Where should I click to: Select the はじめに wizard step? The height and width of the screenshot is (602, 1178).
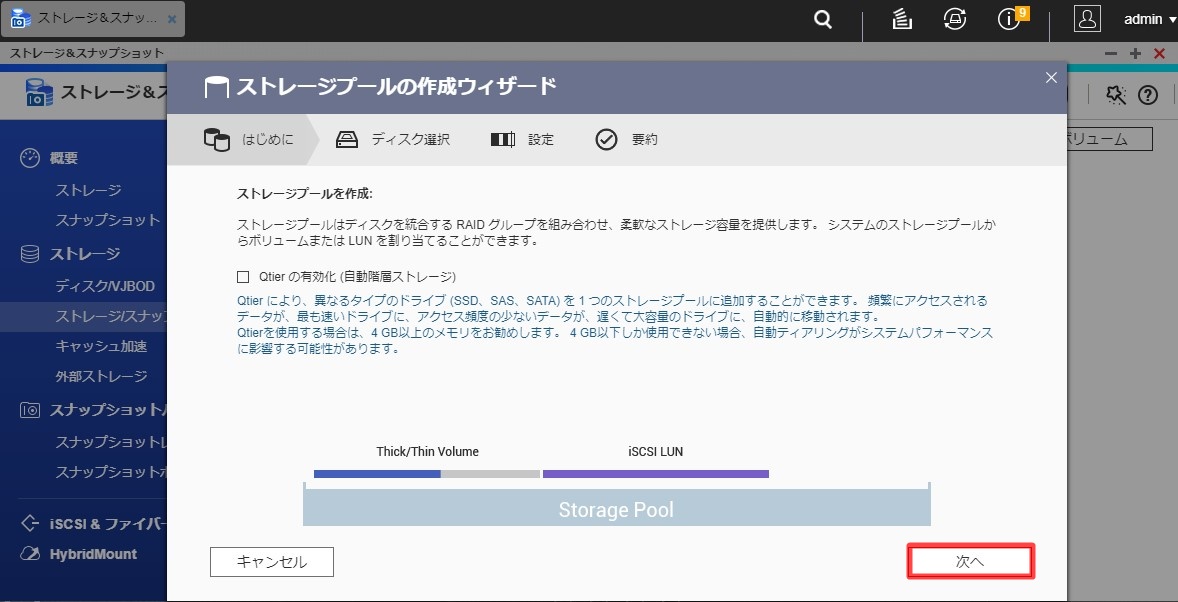(x=267, y=140)
